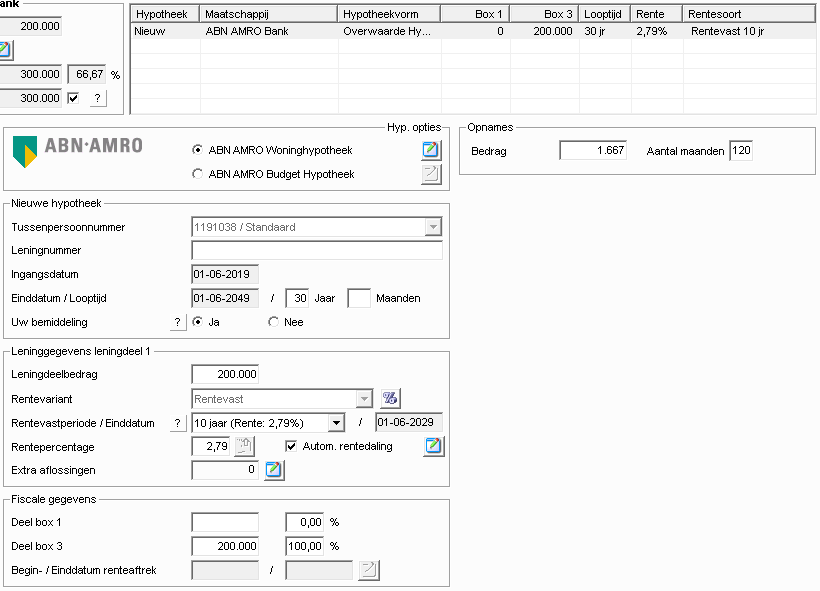The image size is (820, 591).
Task: Toggle the checkbox beside the lower 300.000 value
Action: coord(73,98)
